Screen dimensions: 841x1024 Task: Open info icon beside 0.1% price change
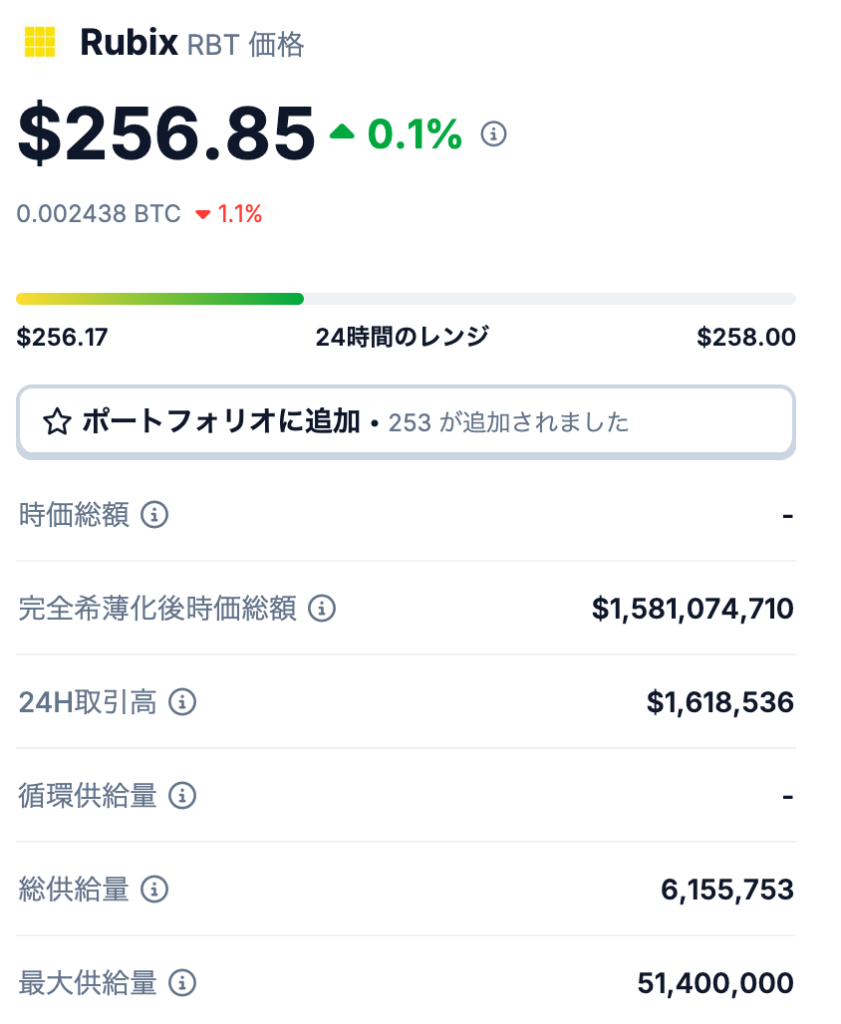[x=494, y=134]
